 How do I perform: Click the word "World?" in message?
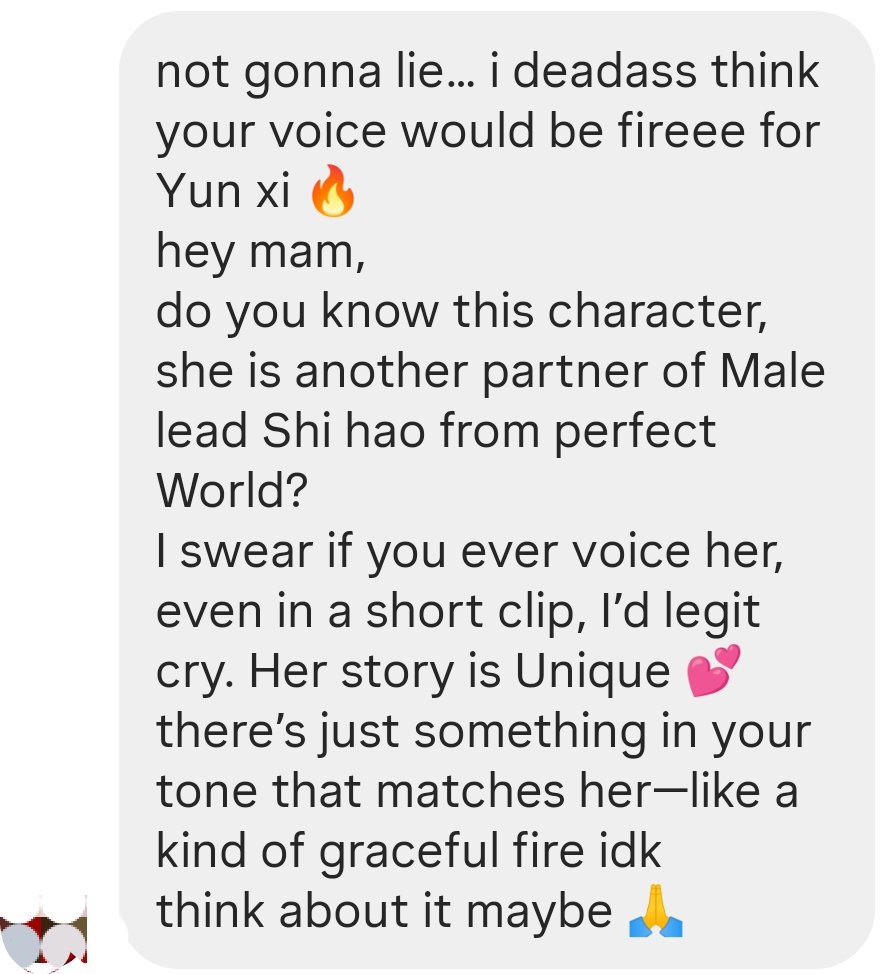point(232,491)
